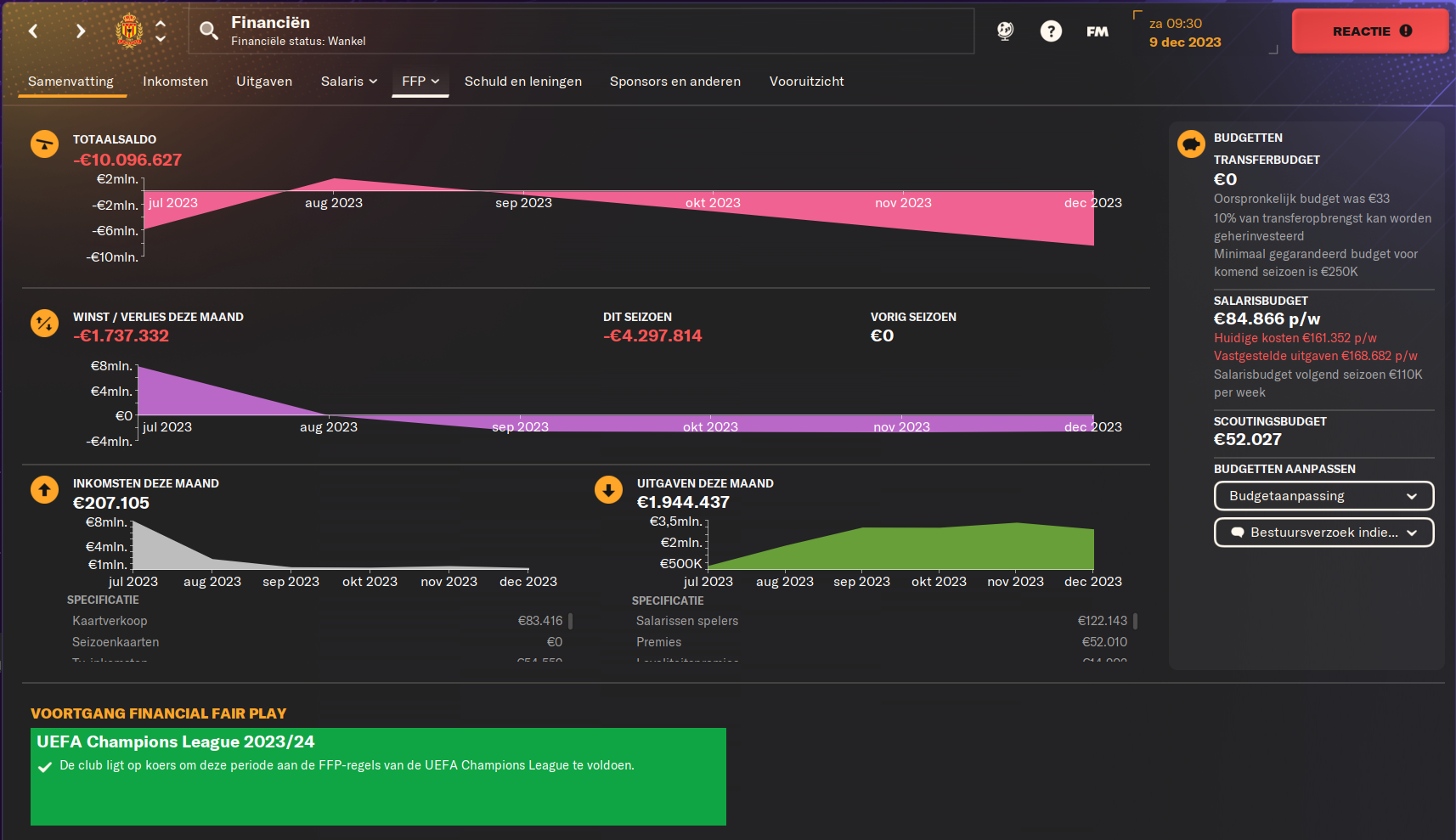This screenshot has width=1456, height=840.
Task: Select the Premies expense row
Action: pos(882,642)
